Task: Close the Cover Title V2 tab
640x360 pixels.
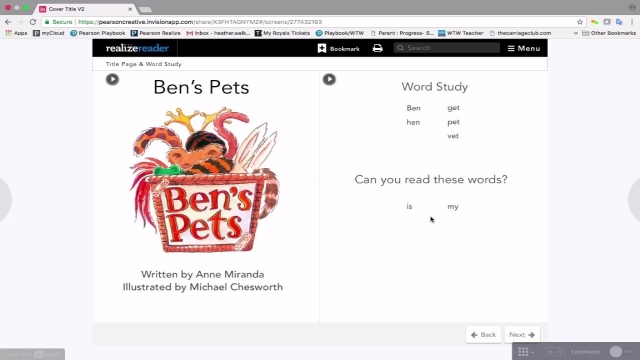Action: click(x=130, y=9)
